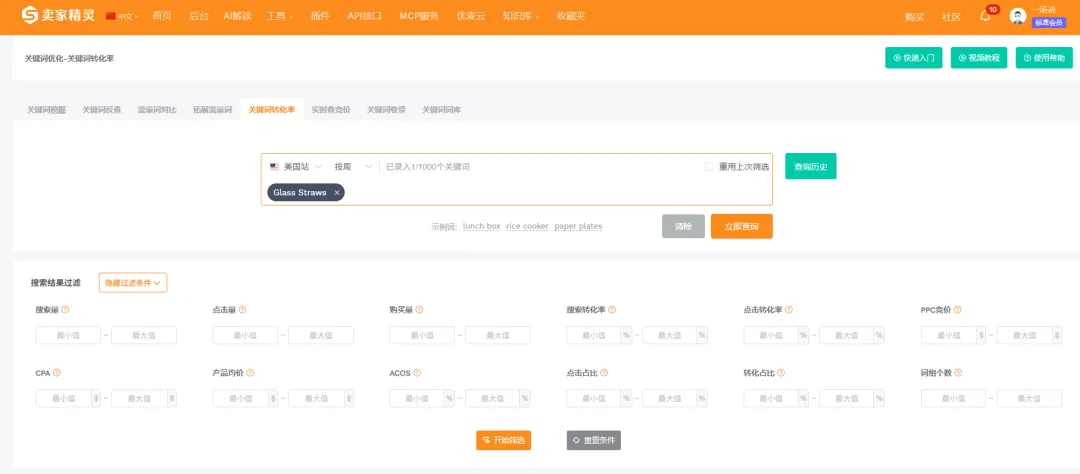This screenshot has height=474, width=1080.
Task: Show help for 点击转化率 filter
Action: [789, 310]
